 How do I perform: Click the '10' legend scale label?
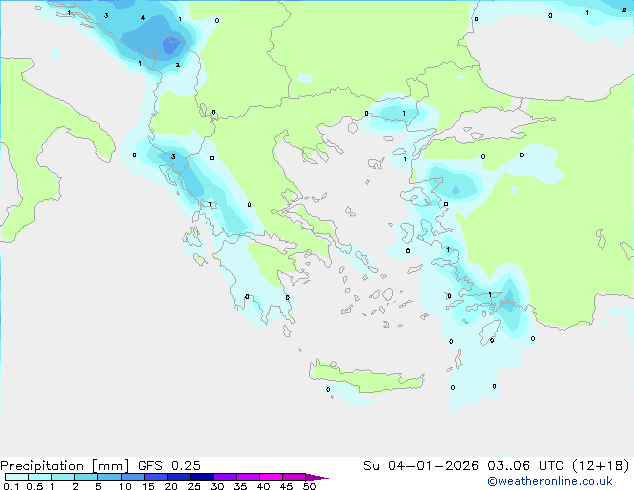click(125, 486)
